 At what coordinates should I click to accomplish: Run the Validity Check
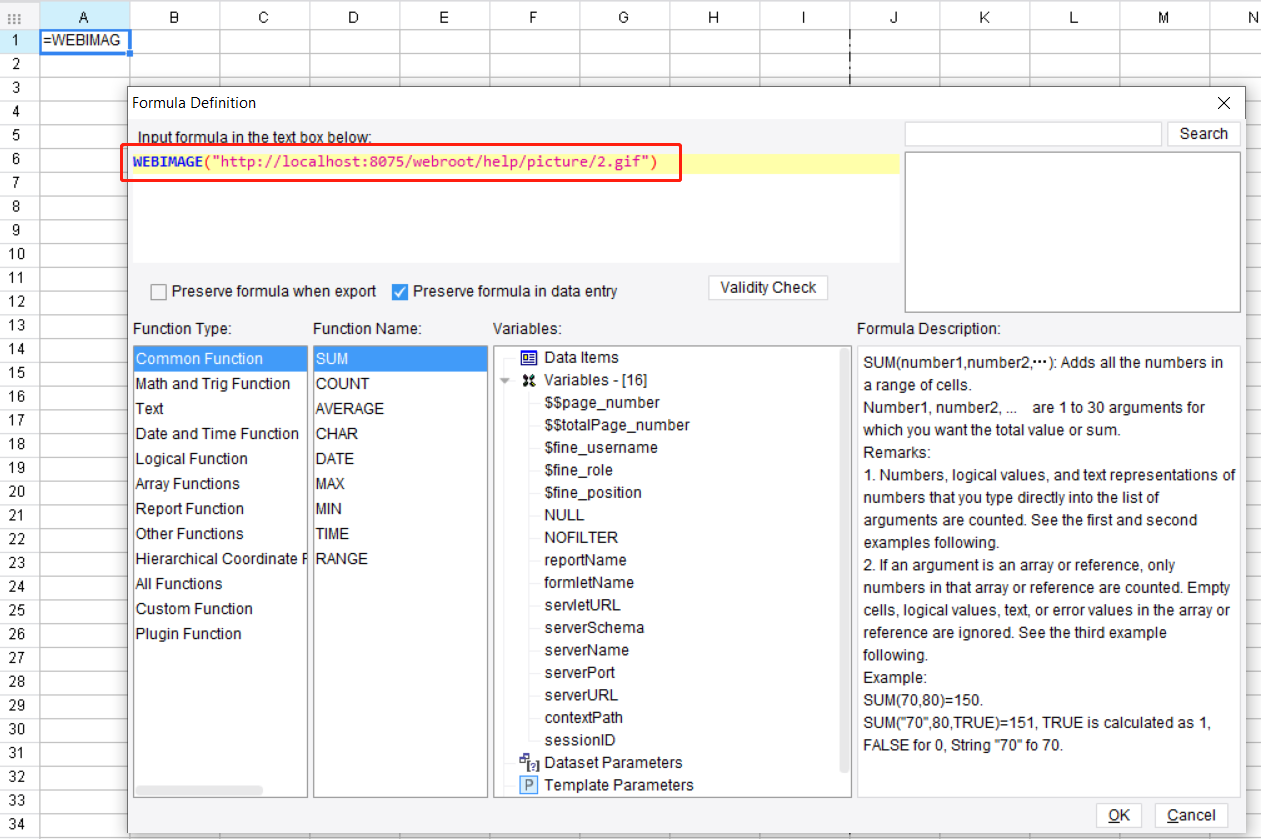(767, 287)
